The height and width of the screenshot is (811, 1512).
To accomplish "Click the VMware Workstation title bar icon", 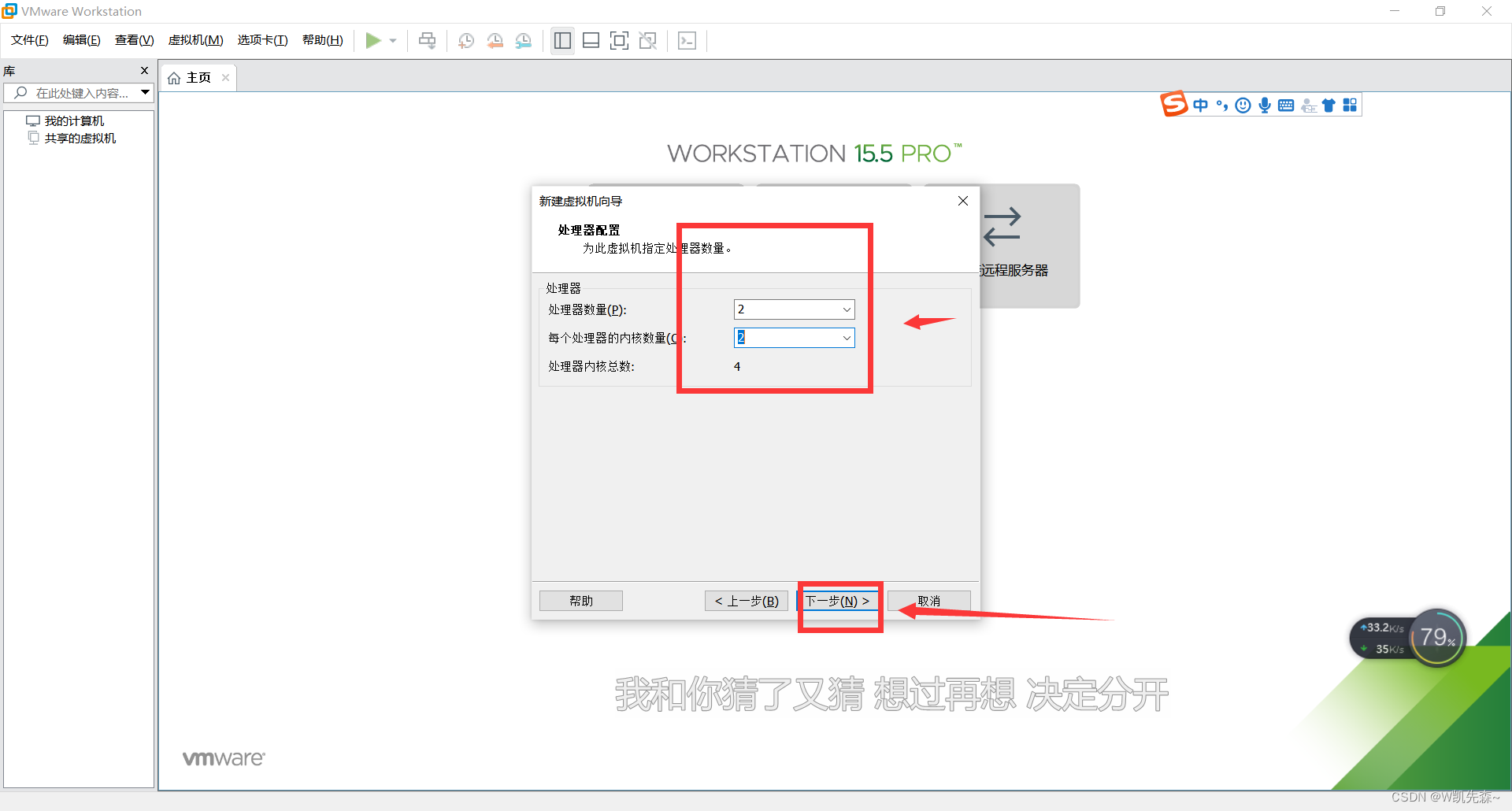I will coord(9,11).
